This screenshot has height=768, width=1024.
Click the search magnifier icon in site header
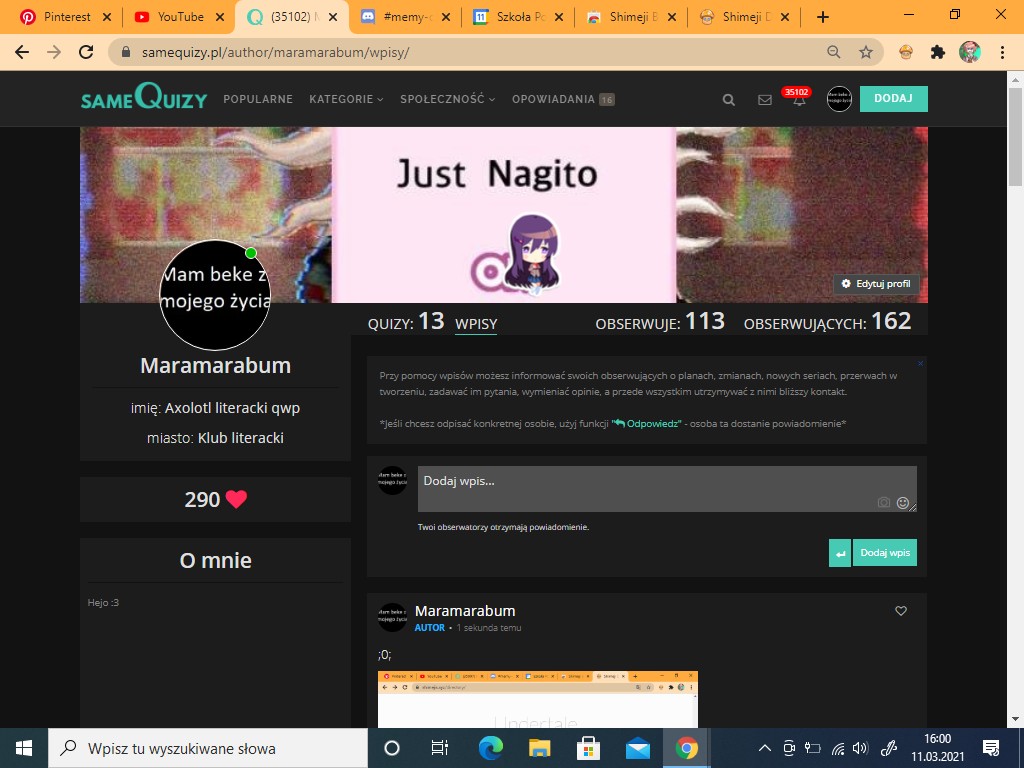(729, 100)
